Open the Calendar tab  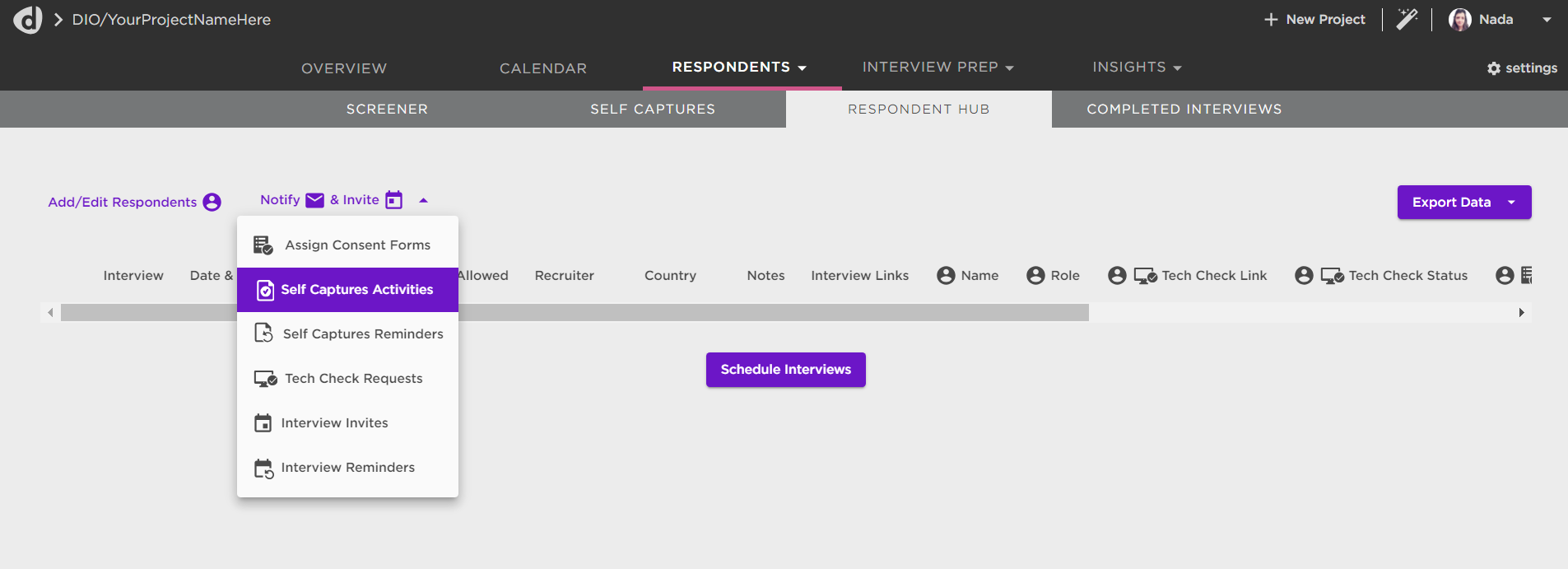[x=543, y=68]
